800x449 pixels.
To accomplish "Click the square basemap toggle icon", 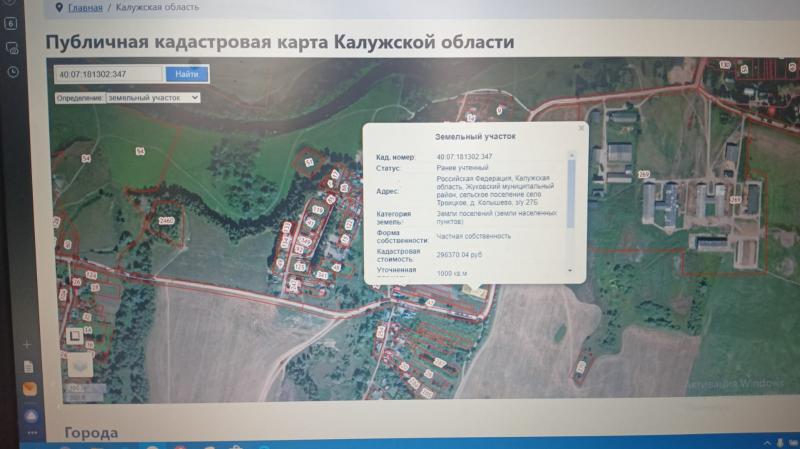I will pos(77,336).
